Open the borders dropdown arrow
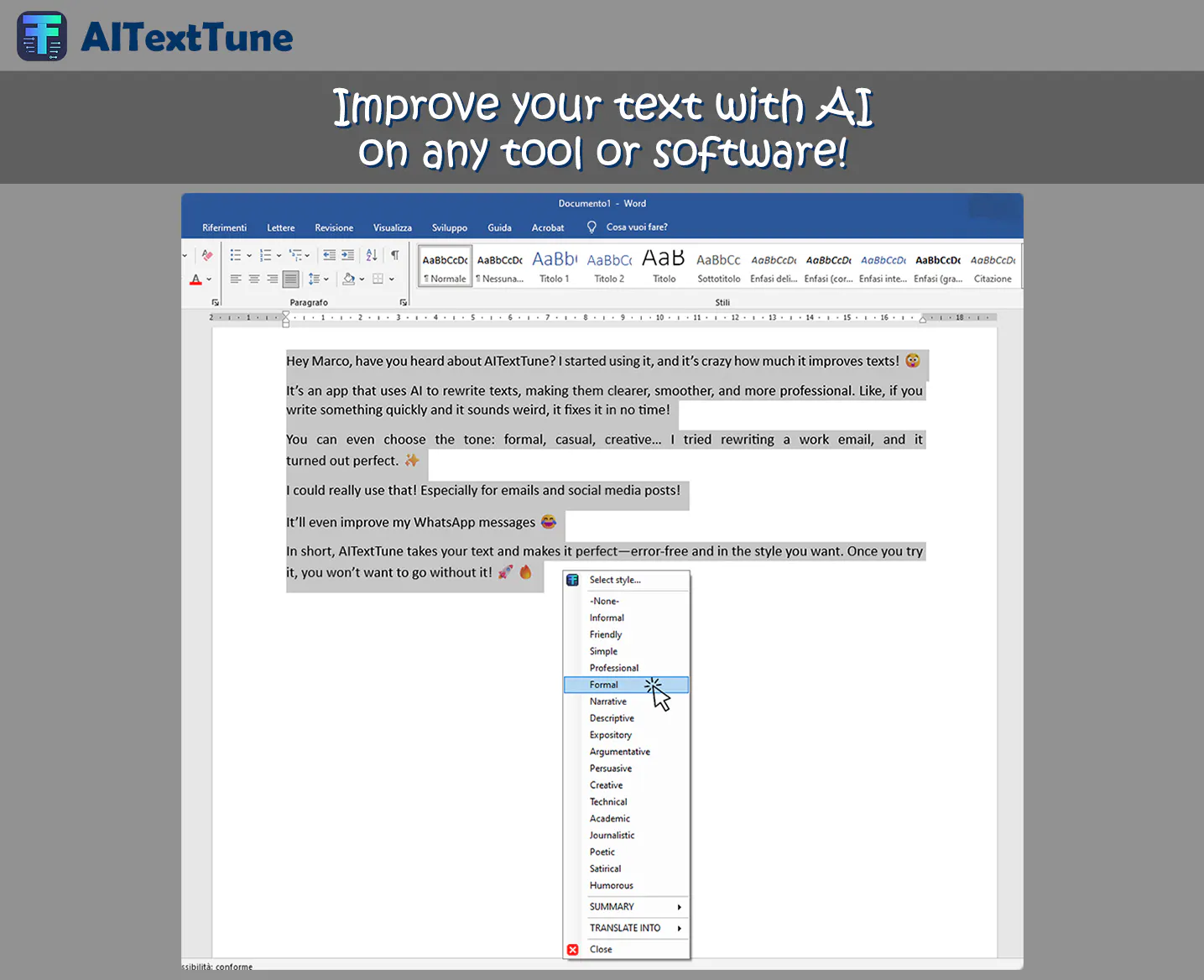Image resolution: width=1204 pixels, height=980 pixels. click(391, 279)
